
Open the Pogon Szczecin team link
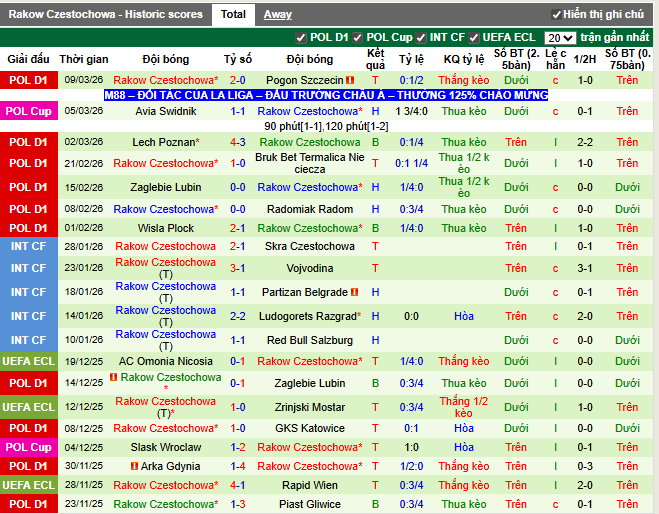coord(305,80)
